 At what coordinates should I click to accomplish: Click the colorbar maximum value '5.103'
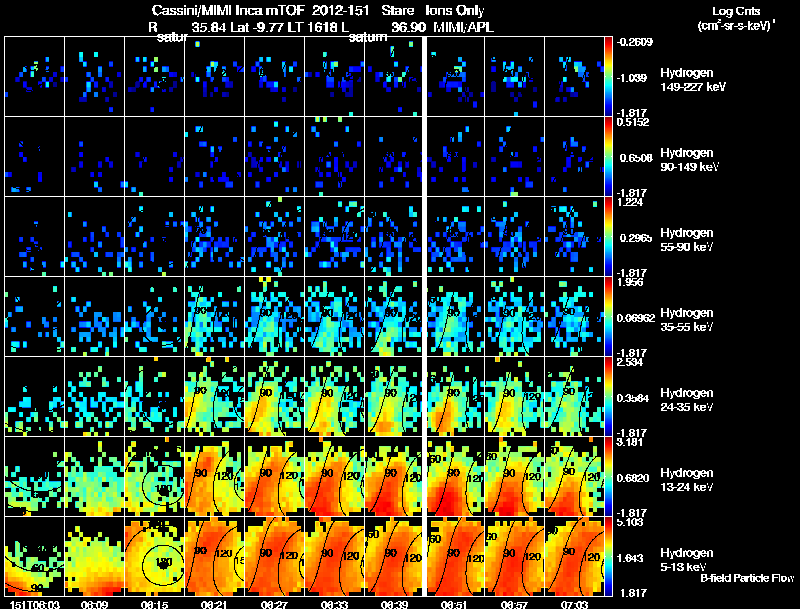630,522
